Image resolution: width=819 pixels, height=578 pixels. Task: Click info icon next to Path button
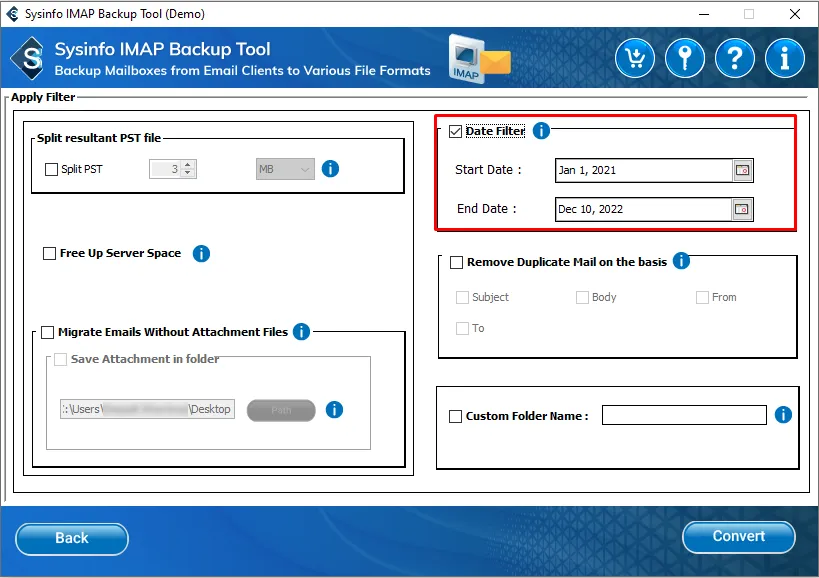coord(334,410)
